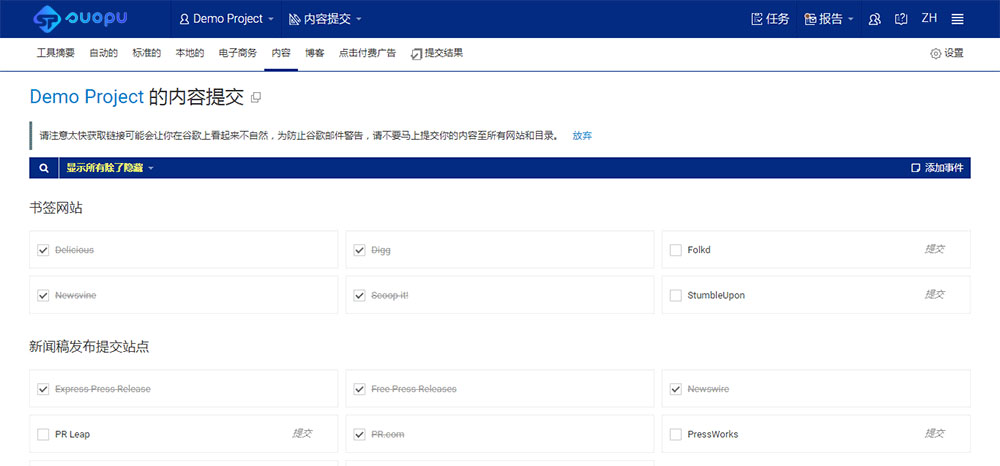
Task: Click the search magnifier icon
Action: click(x=44, y=168)
